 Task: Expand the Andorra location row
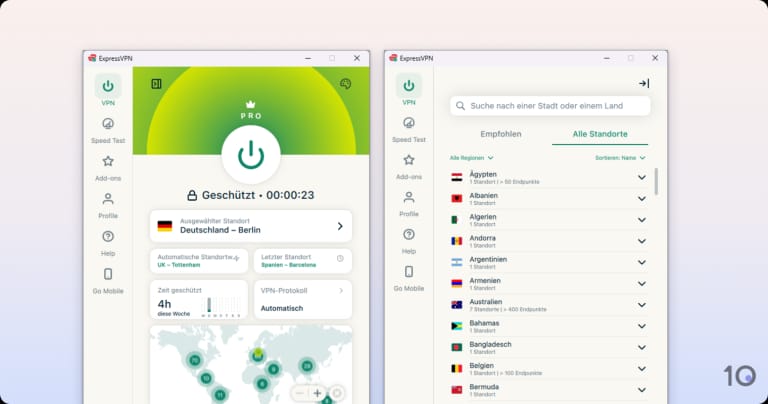point(641,241)
